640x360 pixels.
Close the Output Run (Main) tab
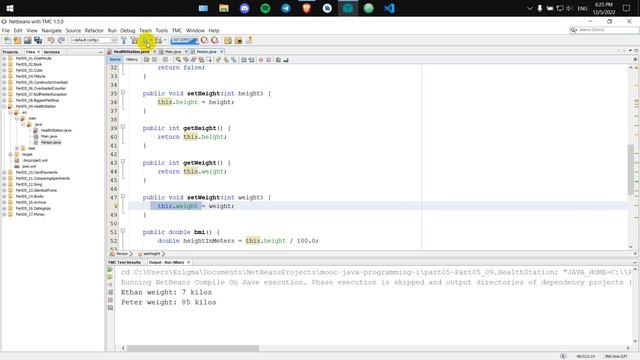coord(189,262)
